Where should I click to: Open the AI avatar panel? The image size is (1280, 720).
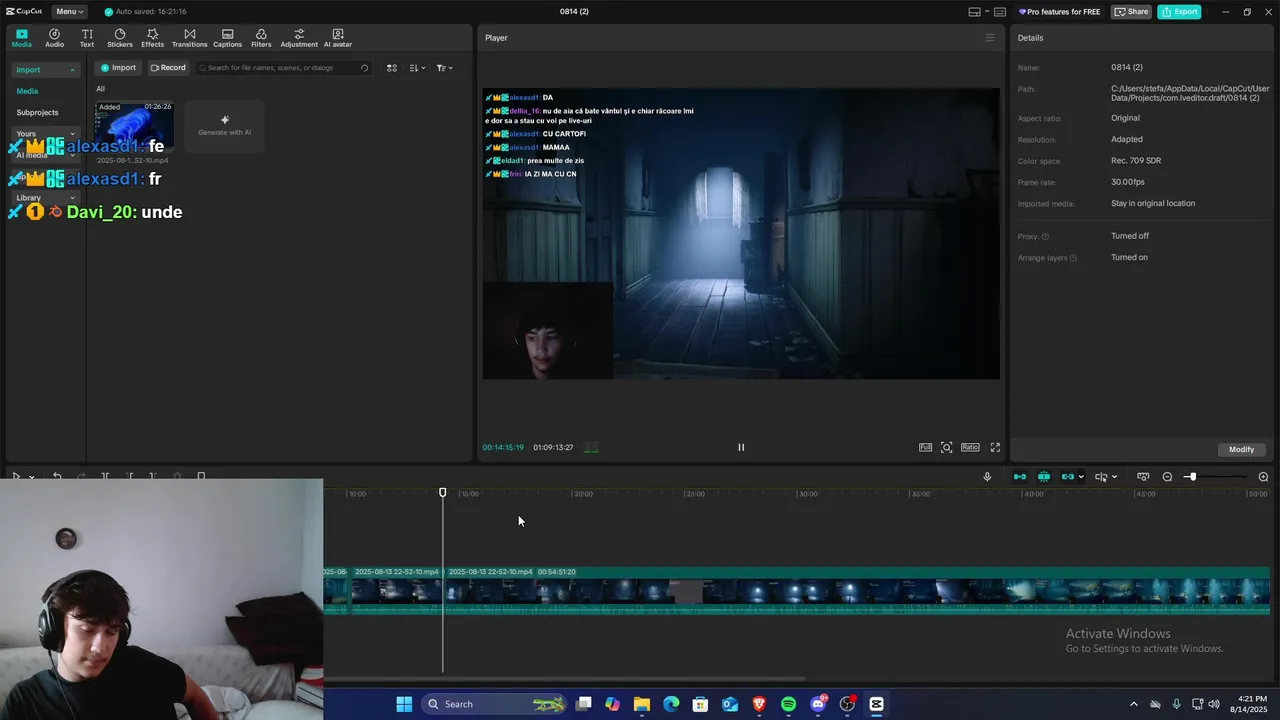click(338, 38)
